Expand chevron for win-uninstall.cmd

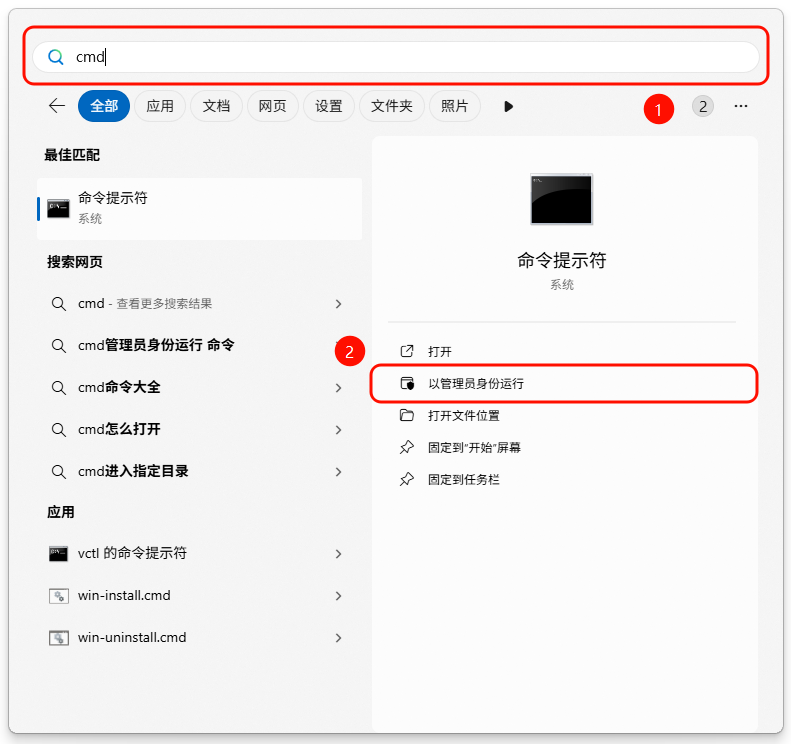338,638
